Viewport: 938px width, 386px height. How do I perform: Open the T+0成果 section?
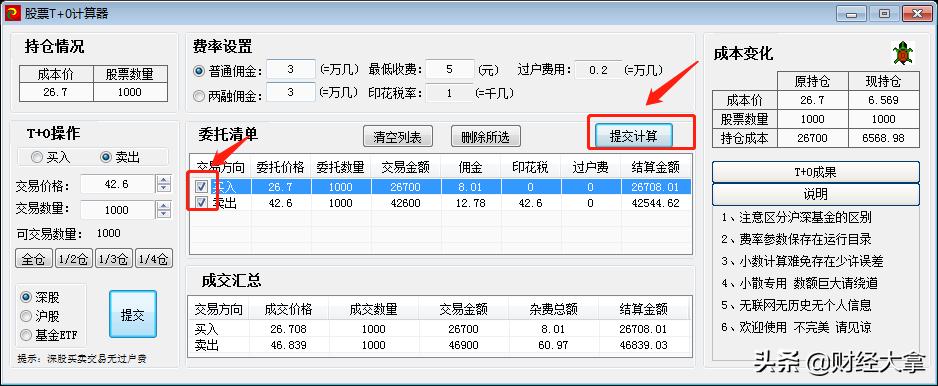pos(815,172)
